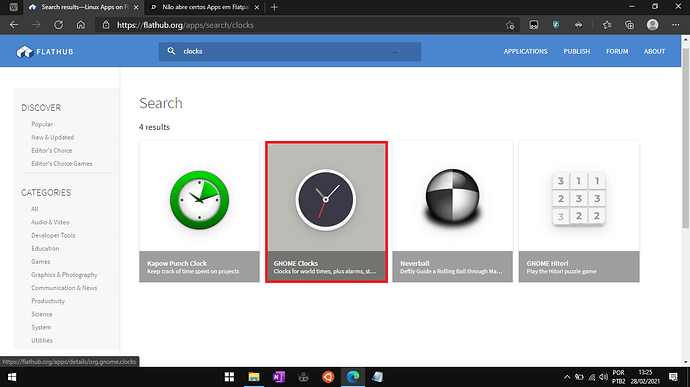The height and width of the screenshot is (387, 690).
Task: Click the browser forward arrow
Action: [x=36, y=25]
